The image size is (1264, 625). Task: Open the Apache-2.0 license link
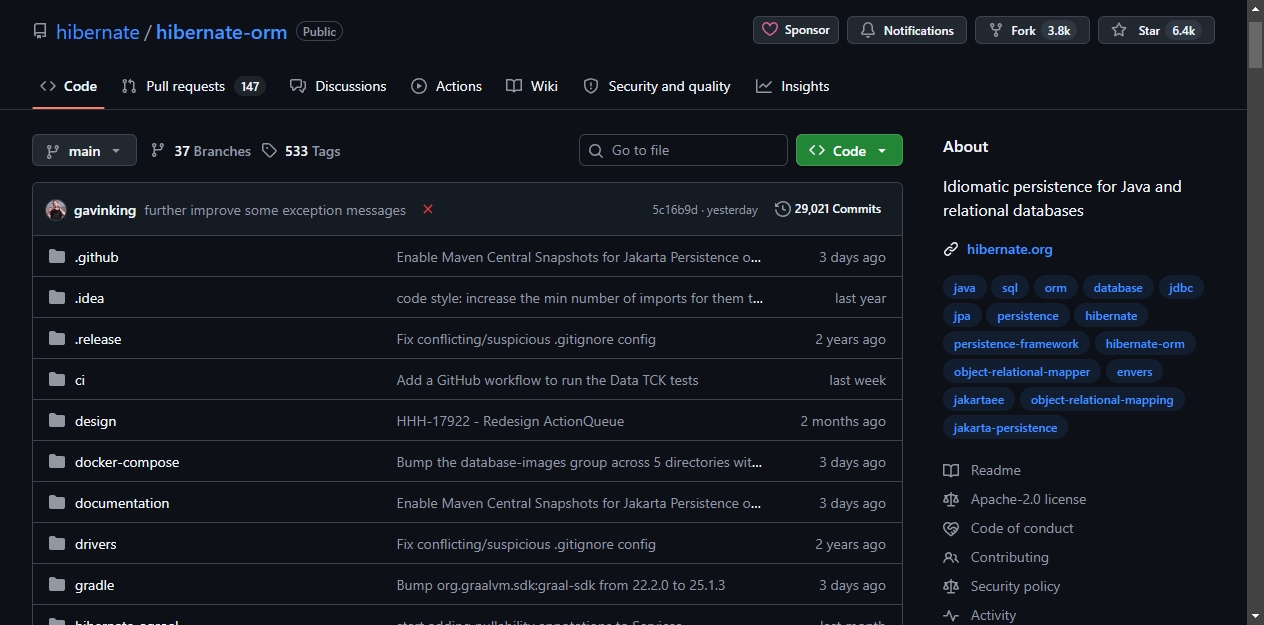coord(1028,499)
